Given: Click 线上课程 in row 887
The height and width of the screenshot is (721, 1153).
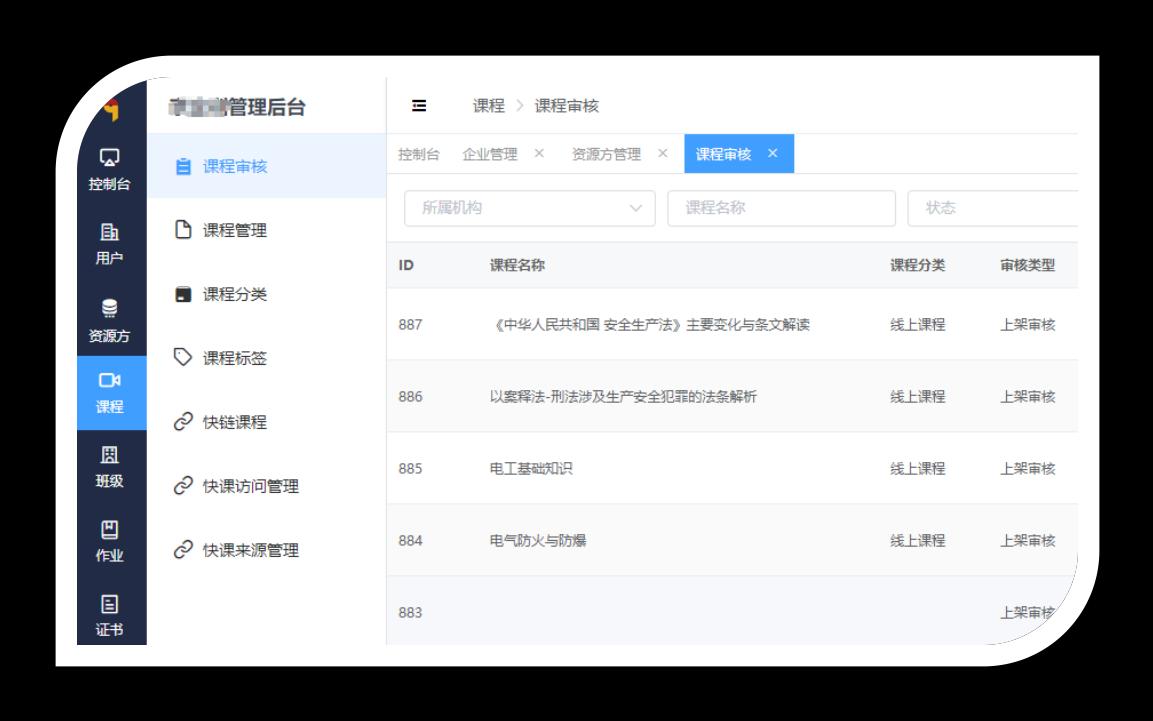Looking at the screenshot, I should coord(918,325).
